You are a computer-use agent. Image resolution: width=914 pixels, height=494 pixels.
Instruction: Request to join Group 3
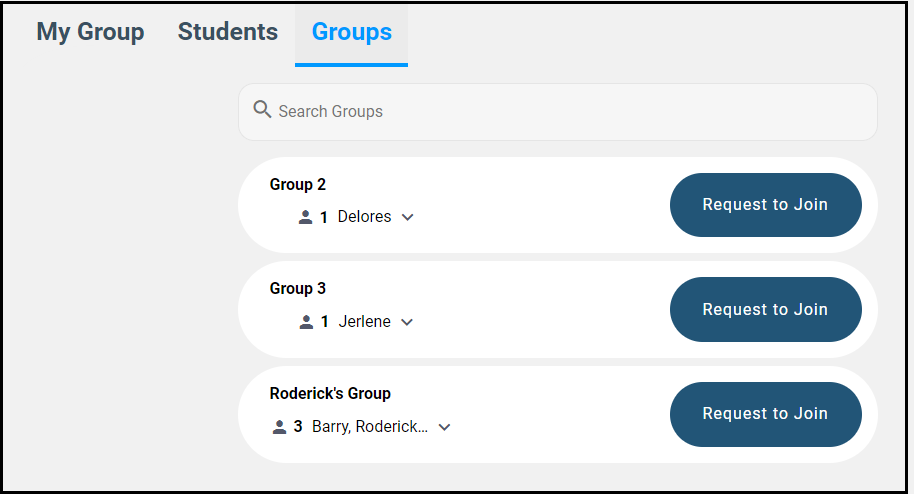pos(765,310)
